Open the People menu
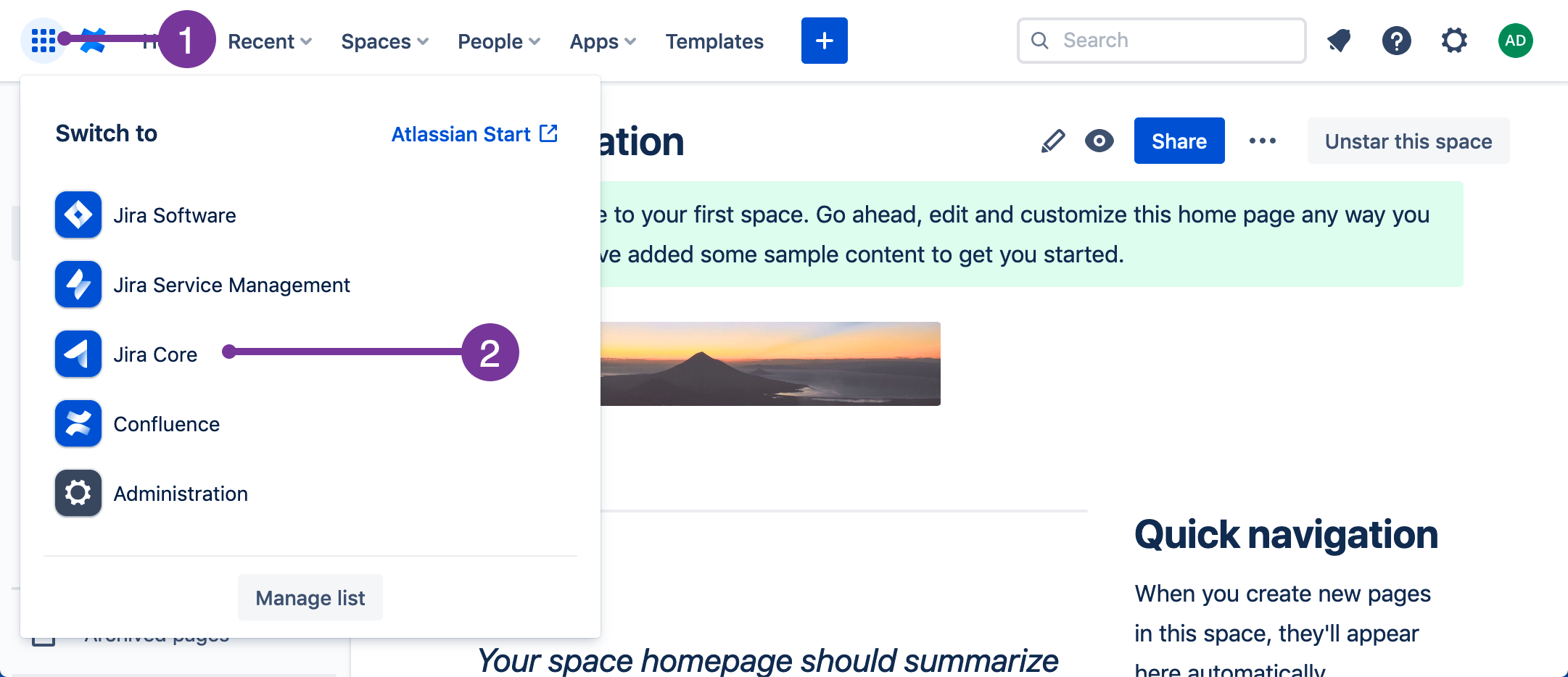The image size is (1568, 677). coord(498,41)
